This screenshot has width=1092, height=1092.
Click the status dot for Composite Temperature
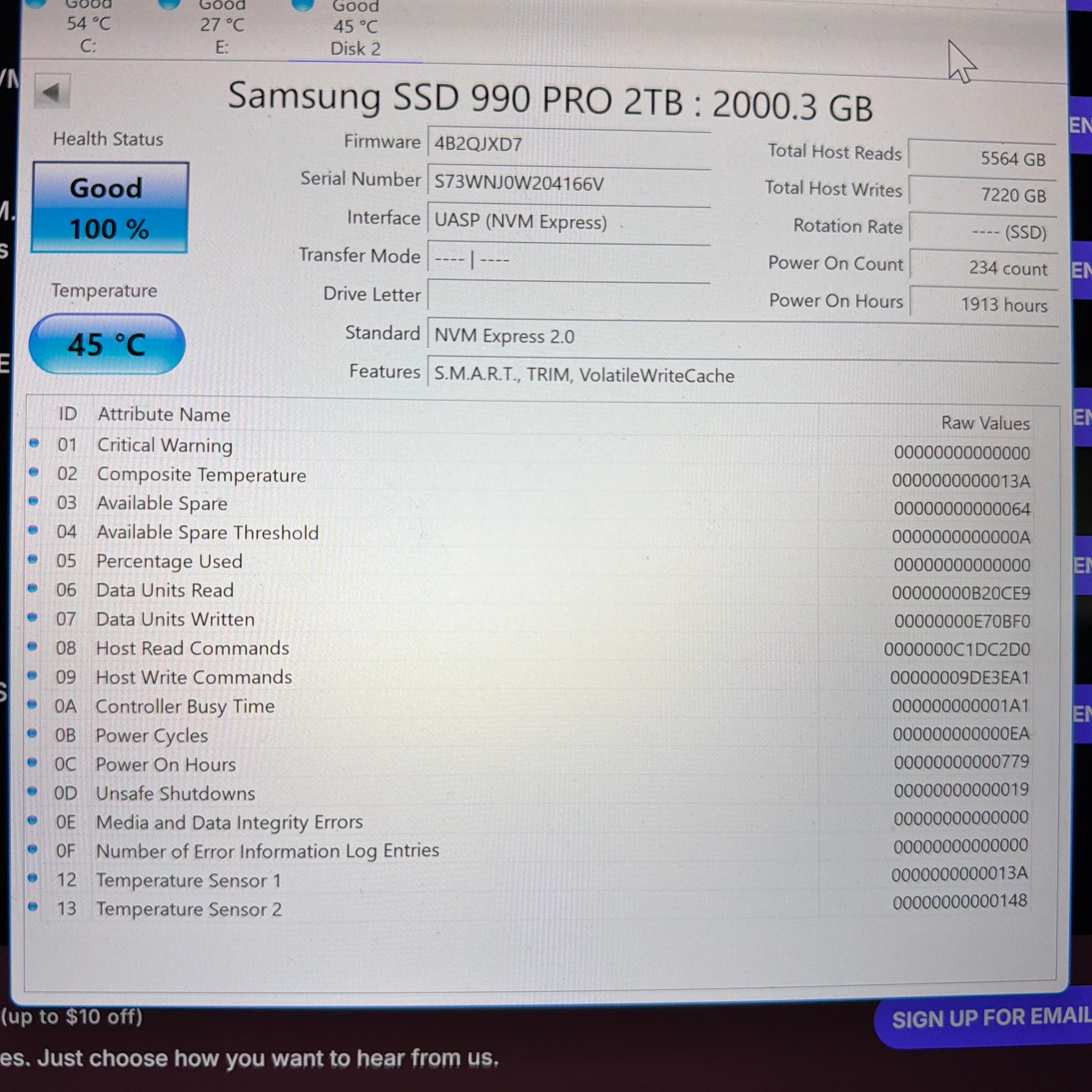click(34, 472)
